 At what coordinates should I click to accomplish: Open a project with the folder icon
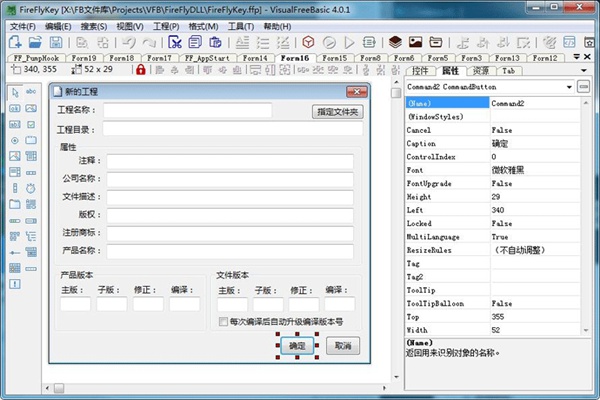[x=35, y=42]
